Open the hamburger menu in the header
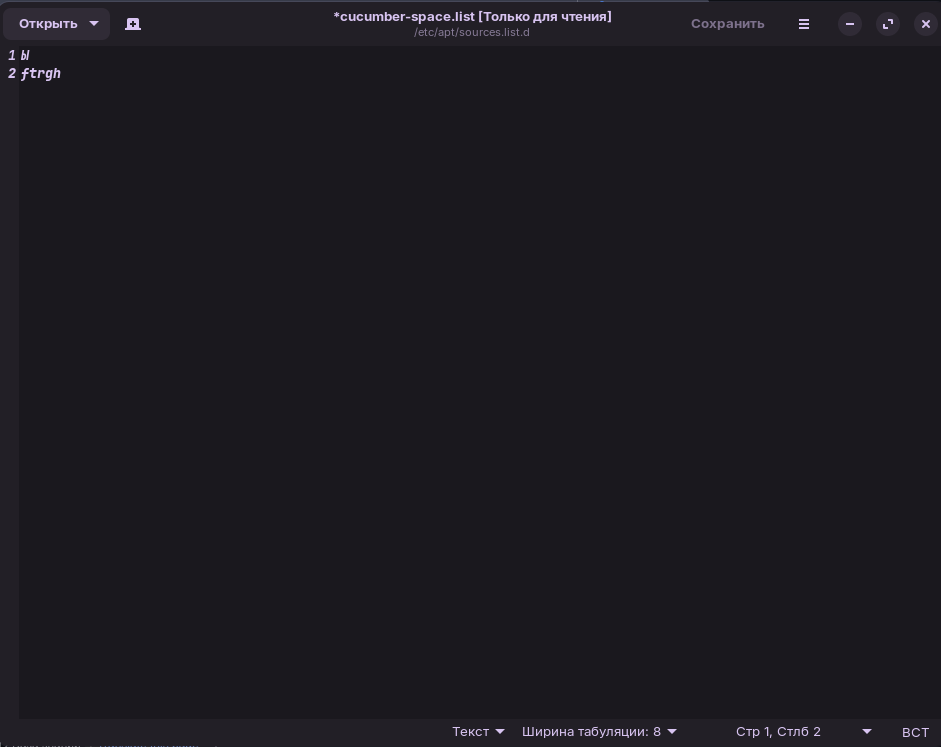 (x=804, y=24)
